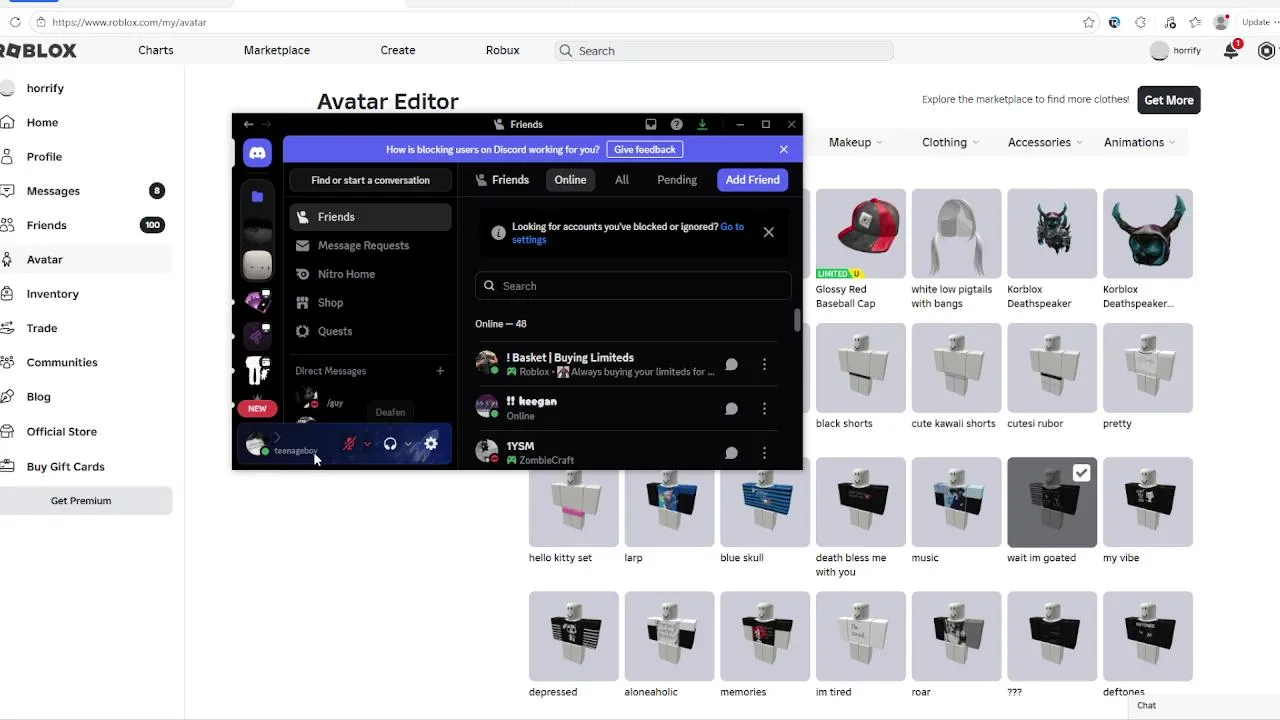The width and height of the screenshot is (1280, 720).
Task: Open Message Requests in Discord sidebar
Action: (370, 245)
